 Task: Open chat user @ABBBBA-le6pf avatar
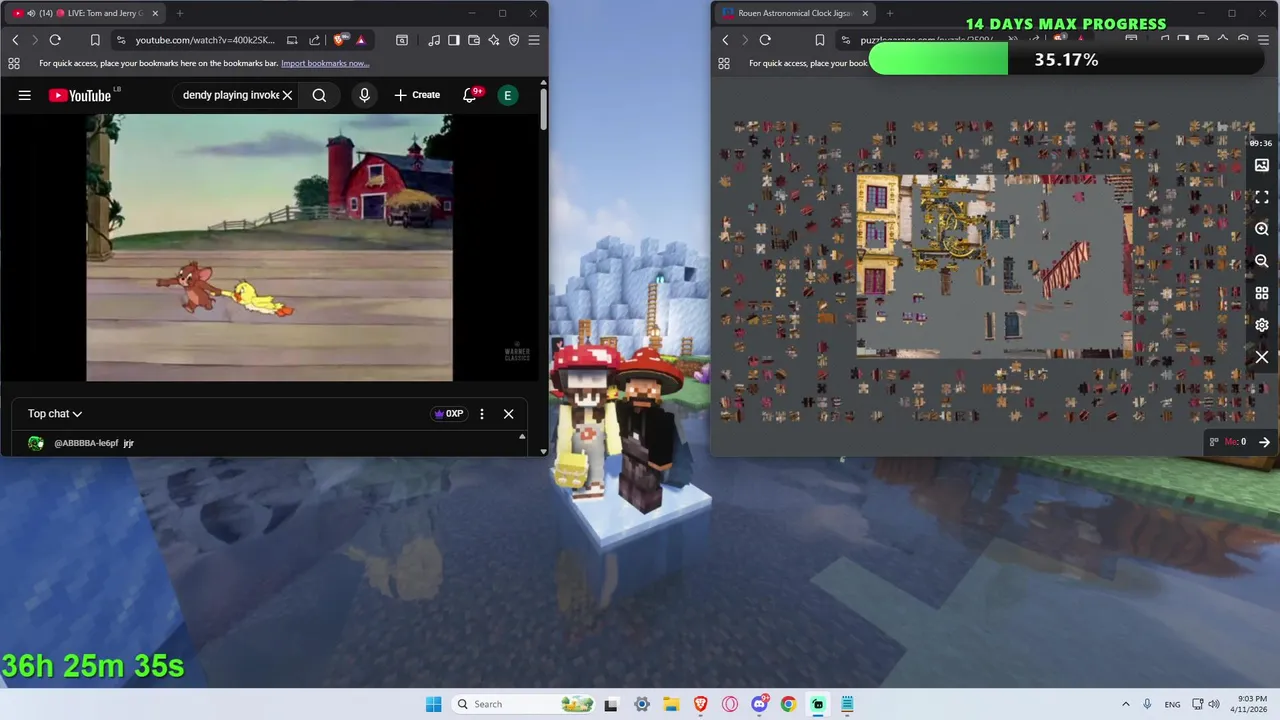point(36,443)
